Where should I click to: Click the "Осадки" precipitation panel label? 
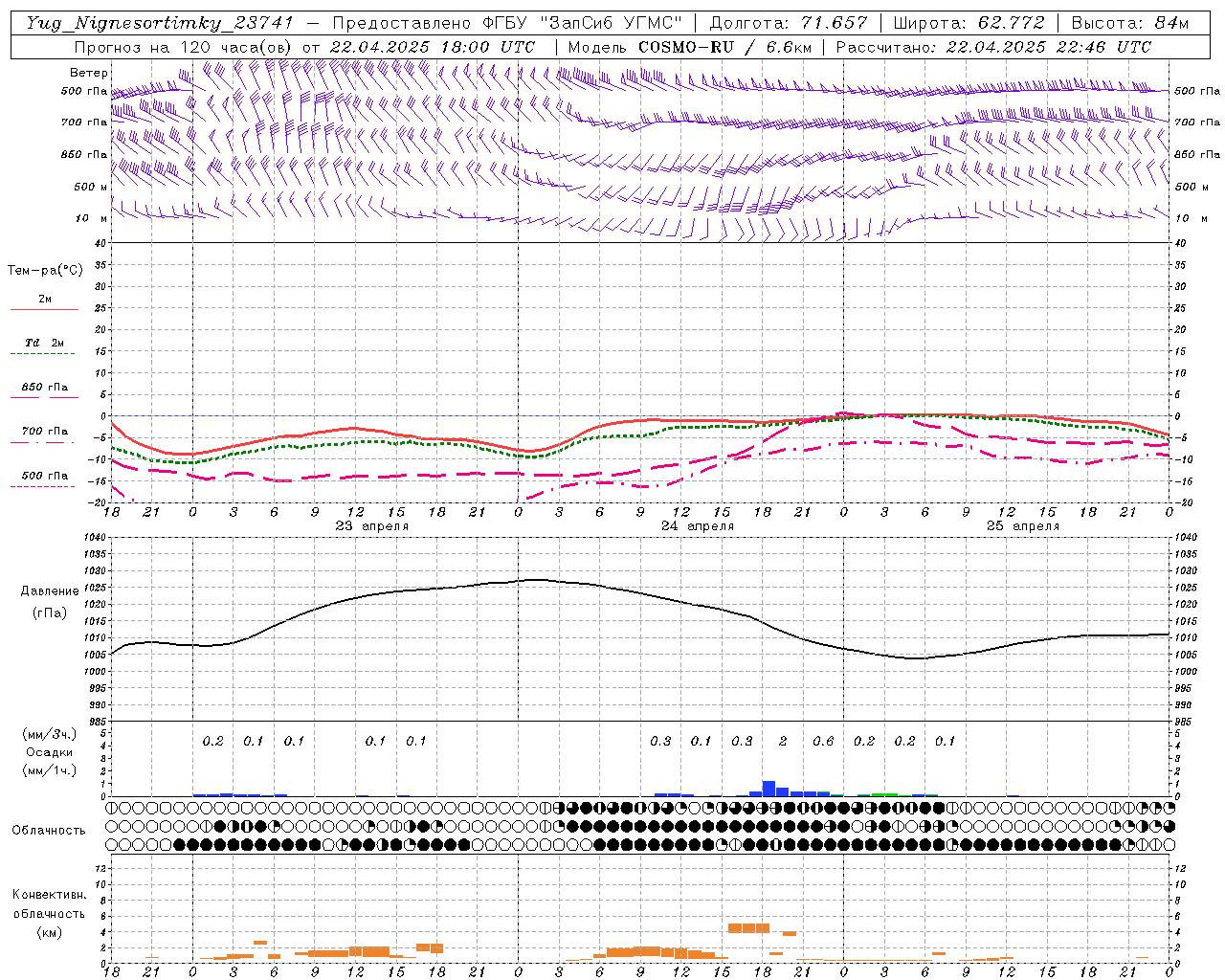[49, 752]
